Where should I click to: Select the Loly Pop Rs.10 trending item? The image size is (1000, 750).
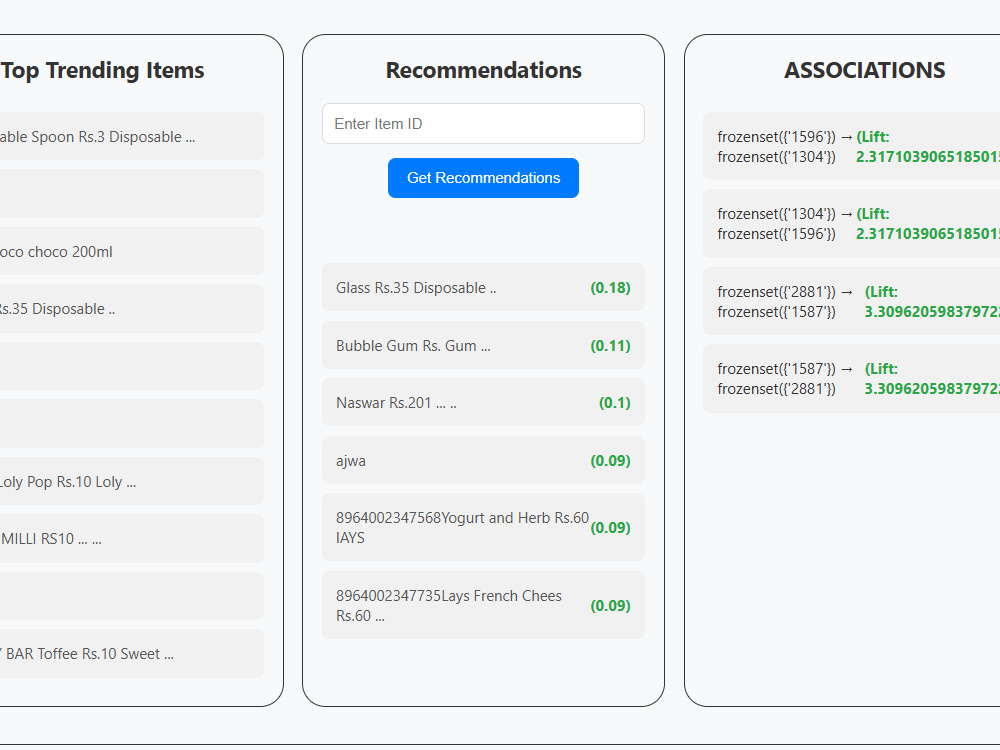(131, 482)
